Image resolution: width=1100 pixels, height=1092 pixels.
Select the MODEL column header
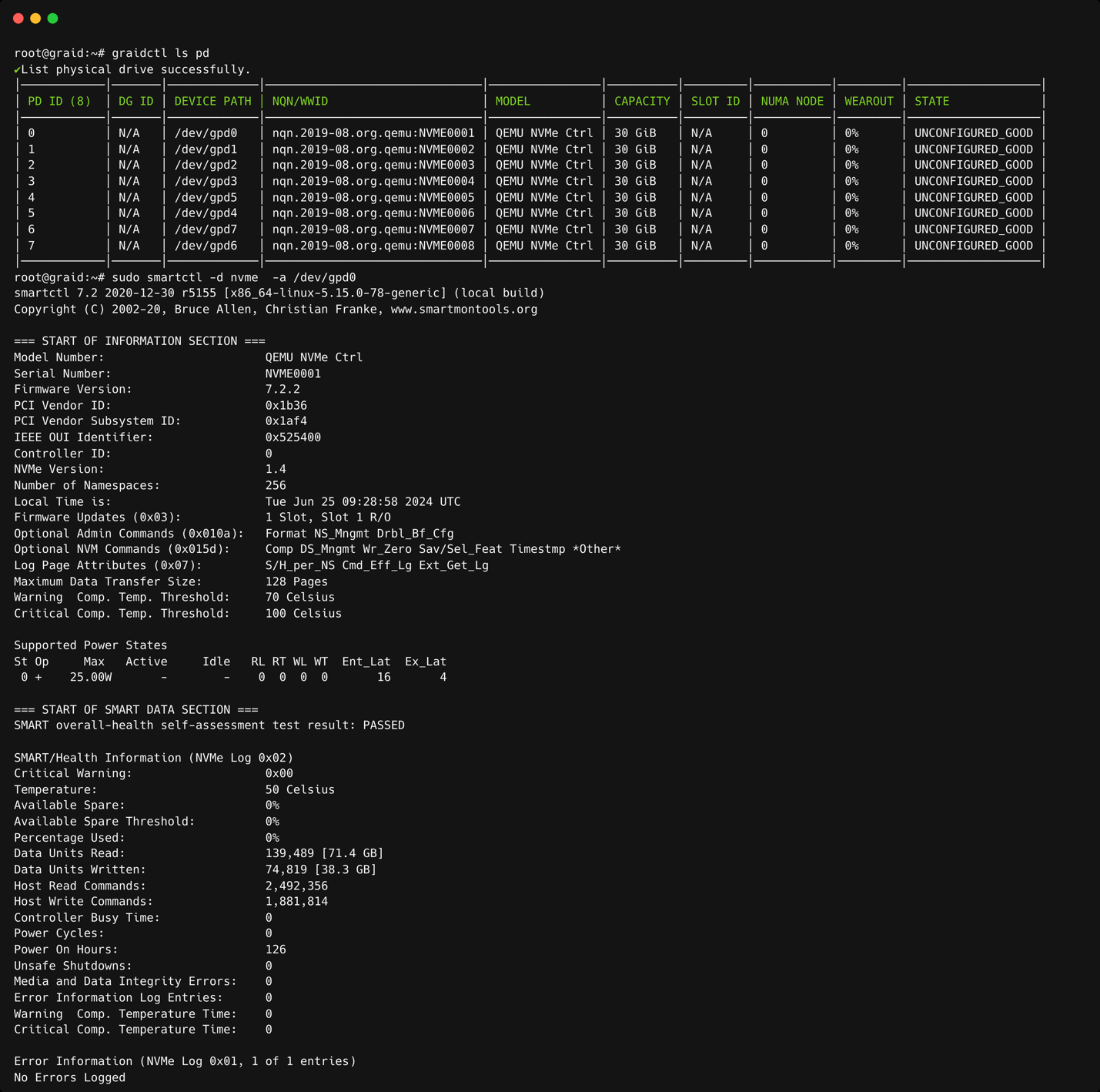point(512,101)
